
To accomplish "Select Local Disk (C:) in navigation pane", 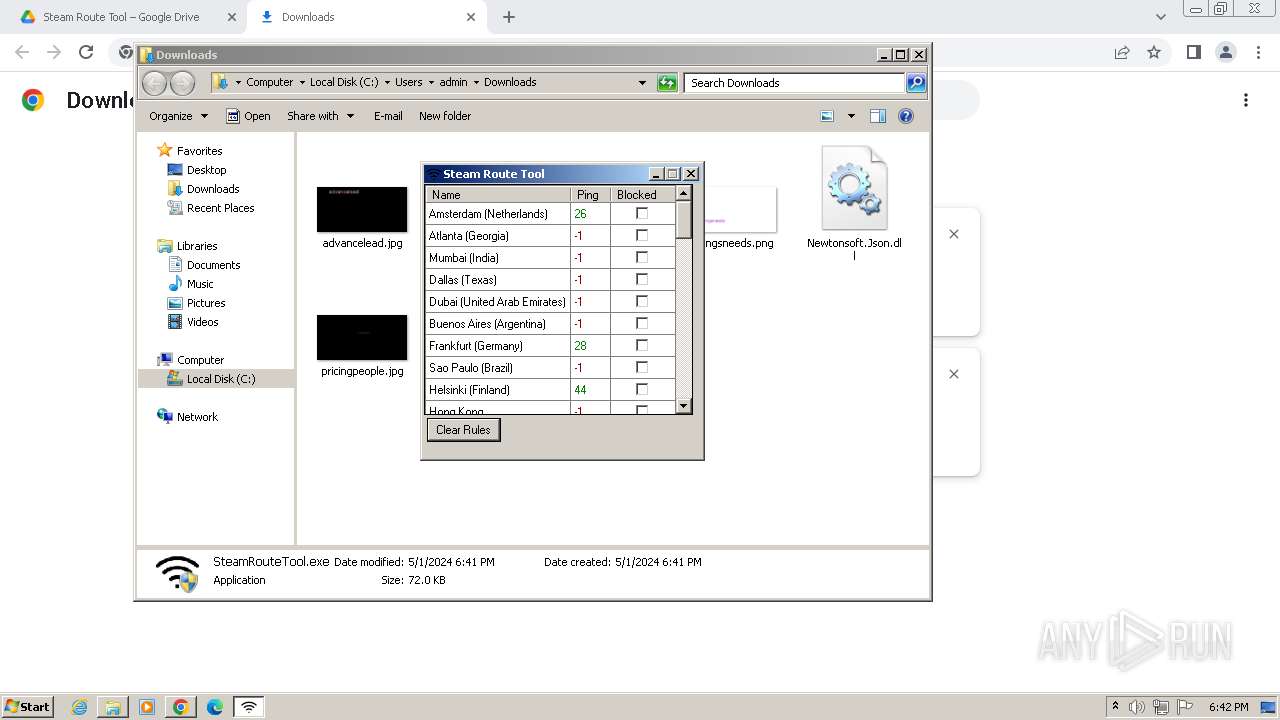I will point(220,379).
